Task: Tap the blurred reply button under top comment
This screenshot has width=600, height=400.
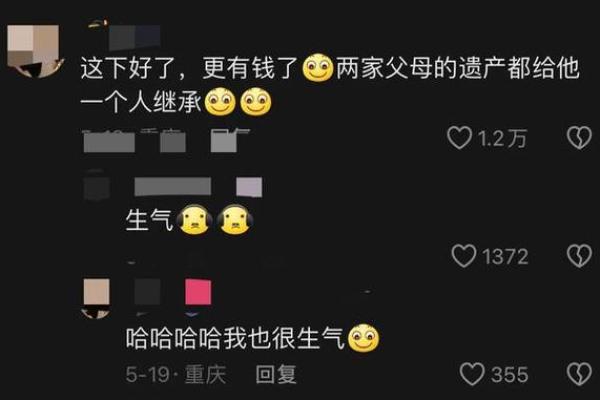Action: point(224,141)
